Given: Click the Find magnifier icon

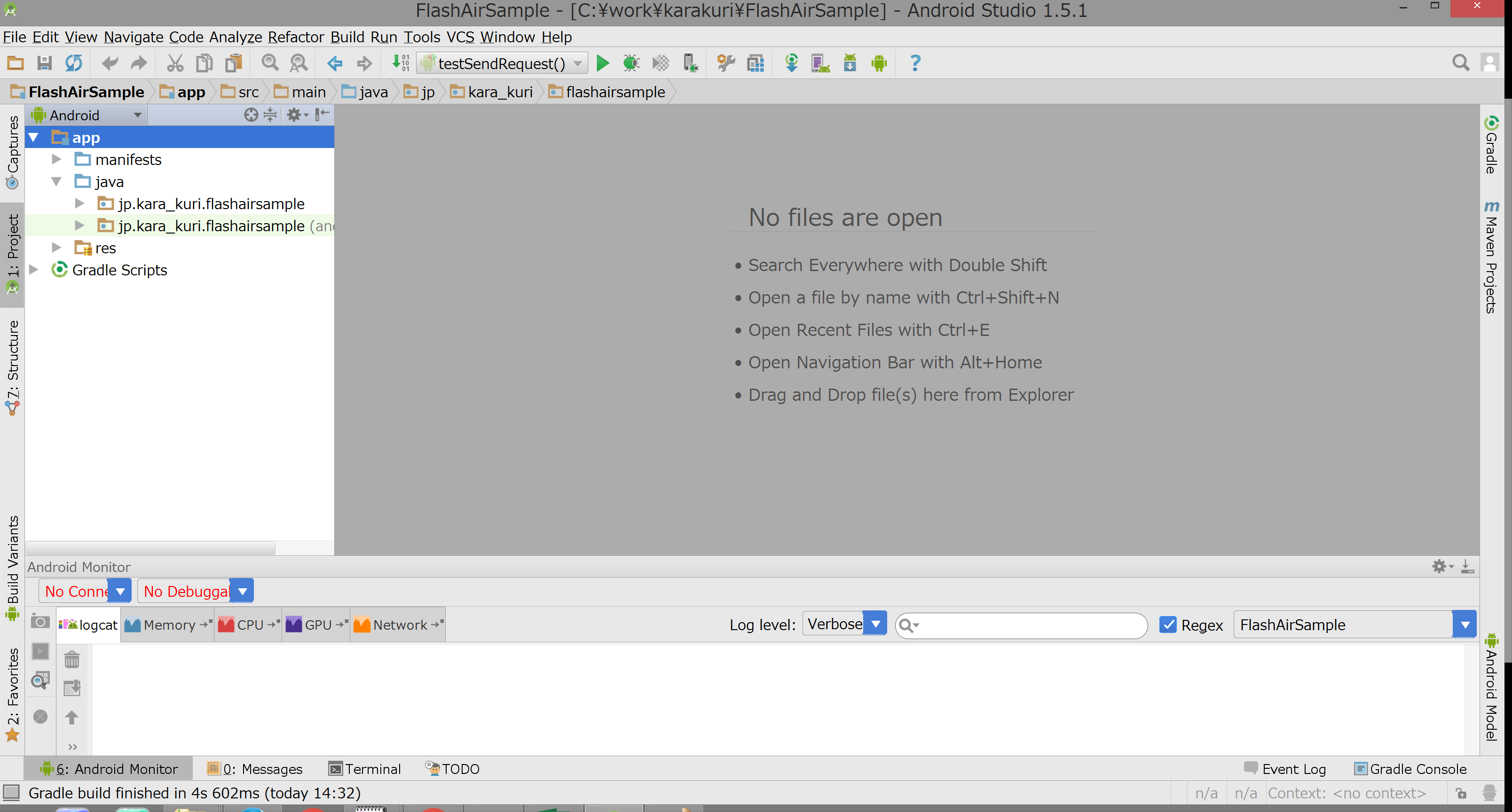Looking at the screenshot, I should pyautogui.click(x=270, y=63).
